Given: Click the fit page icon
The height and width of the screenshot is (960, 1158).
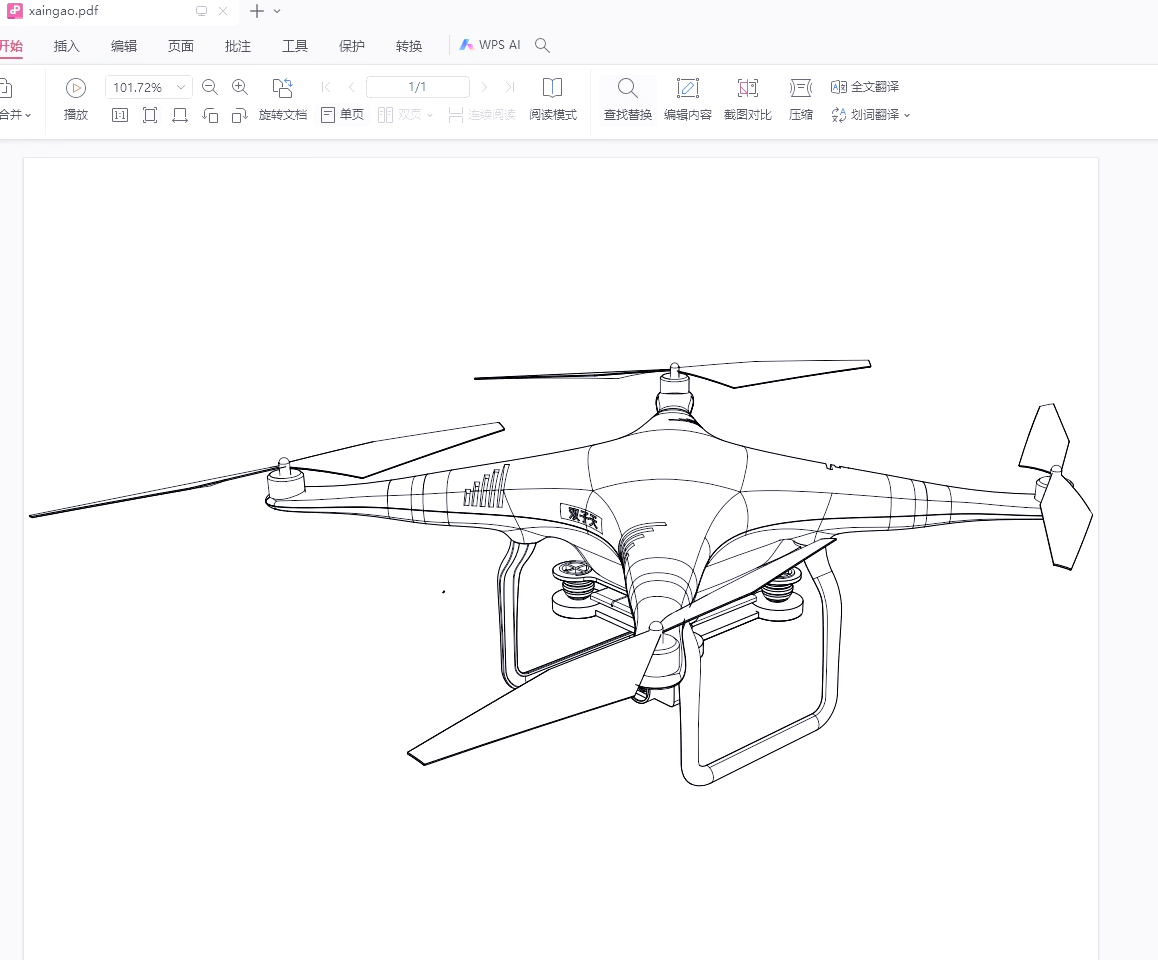Looking at the screenshot, I should pos(150,115).
